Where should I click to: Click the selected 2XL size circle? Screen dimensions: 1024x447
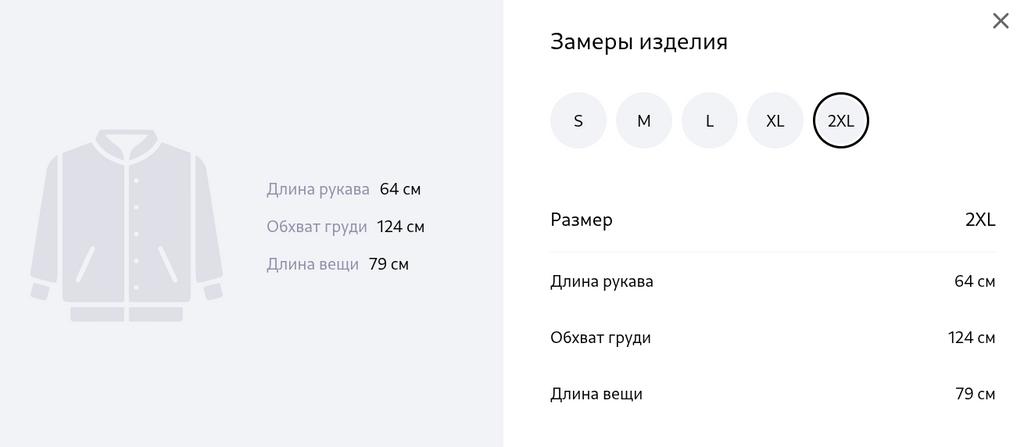point(841,121)
